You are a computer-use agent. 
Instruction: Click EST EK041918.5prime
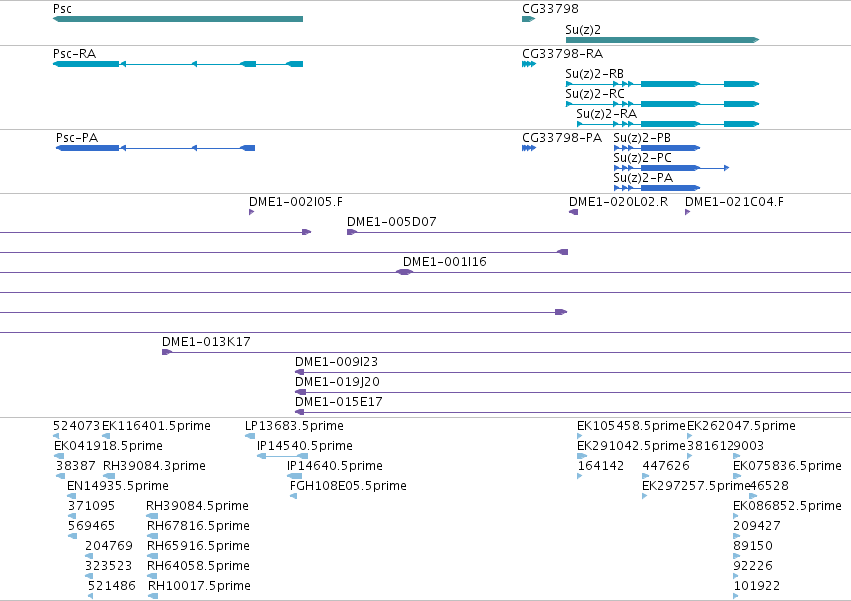[108, 446]
